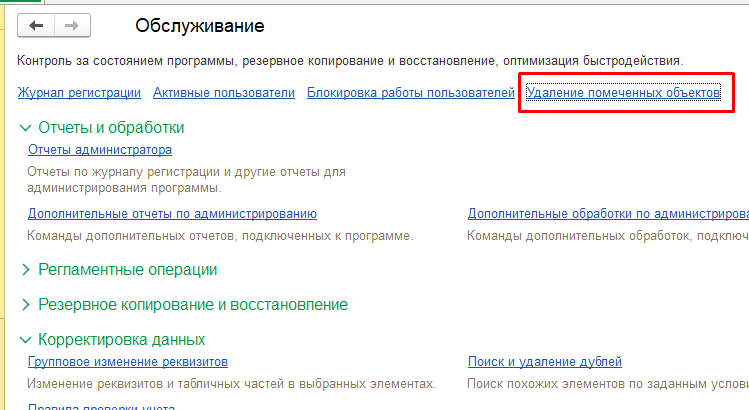Expand Резервное копирование и восстановление chevron
Image resolution: width=749 pixels, height=410 pixels.
coord(26,304)
